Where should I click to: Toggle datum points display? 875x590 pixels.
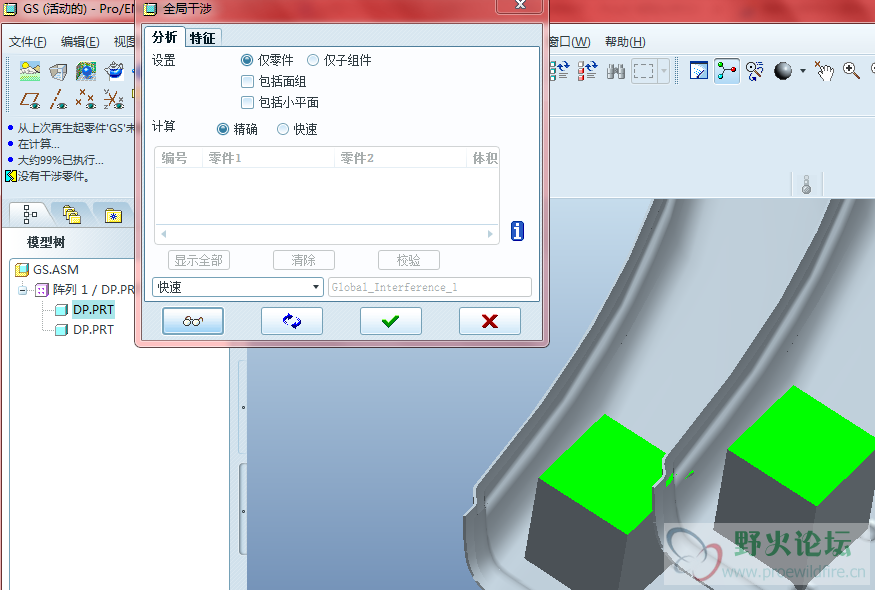pos(85,99)
